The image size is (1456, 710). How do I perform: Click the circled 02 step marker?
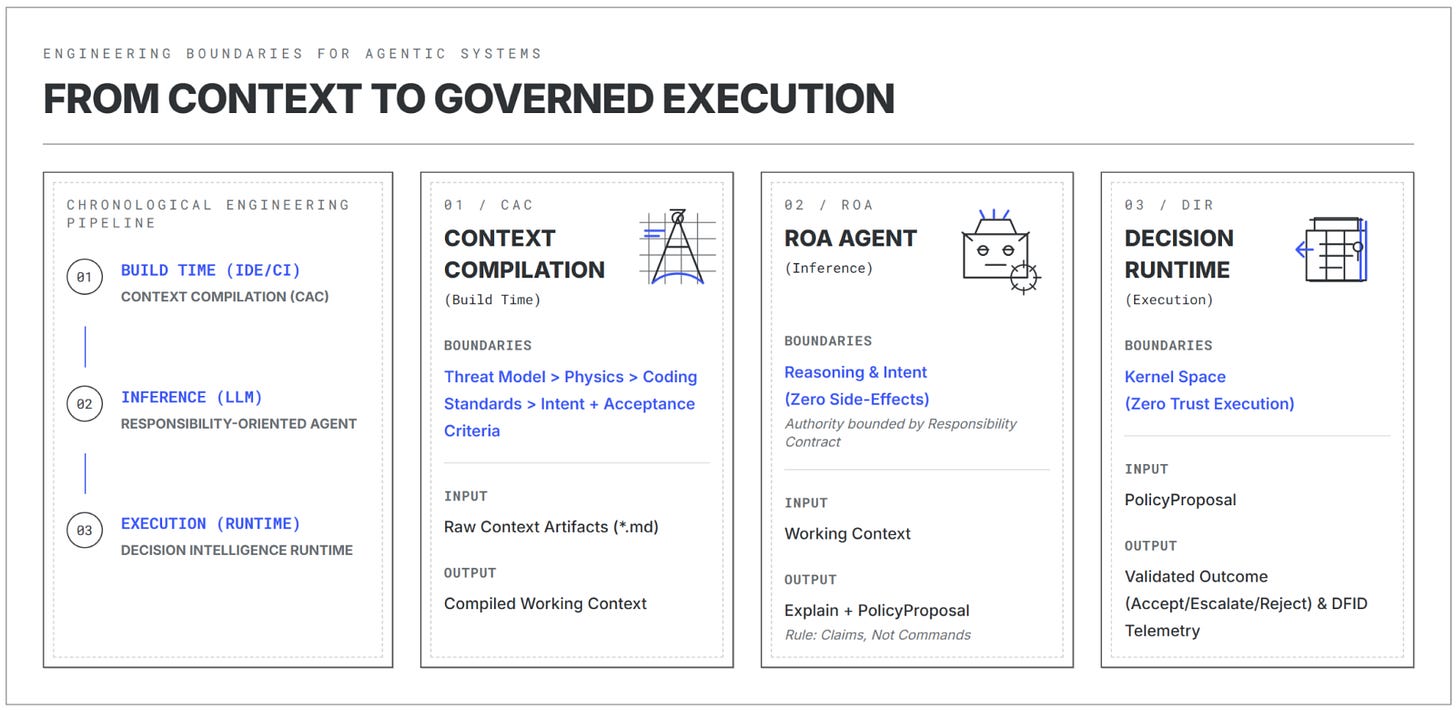pos(84,404)
